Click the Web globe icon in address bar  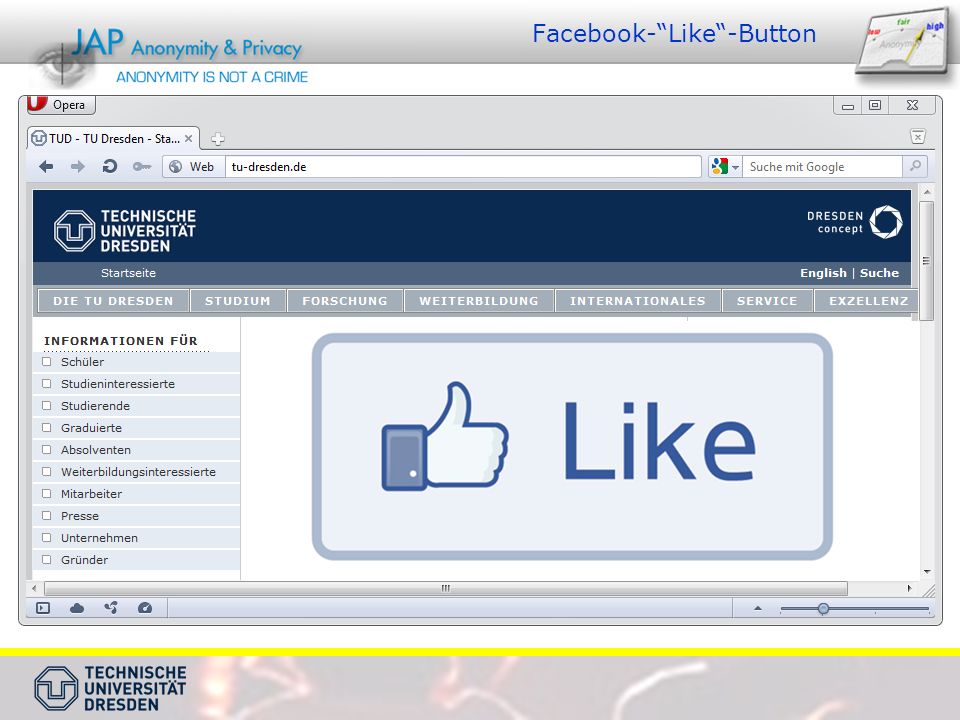[176, 167]
